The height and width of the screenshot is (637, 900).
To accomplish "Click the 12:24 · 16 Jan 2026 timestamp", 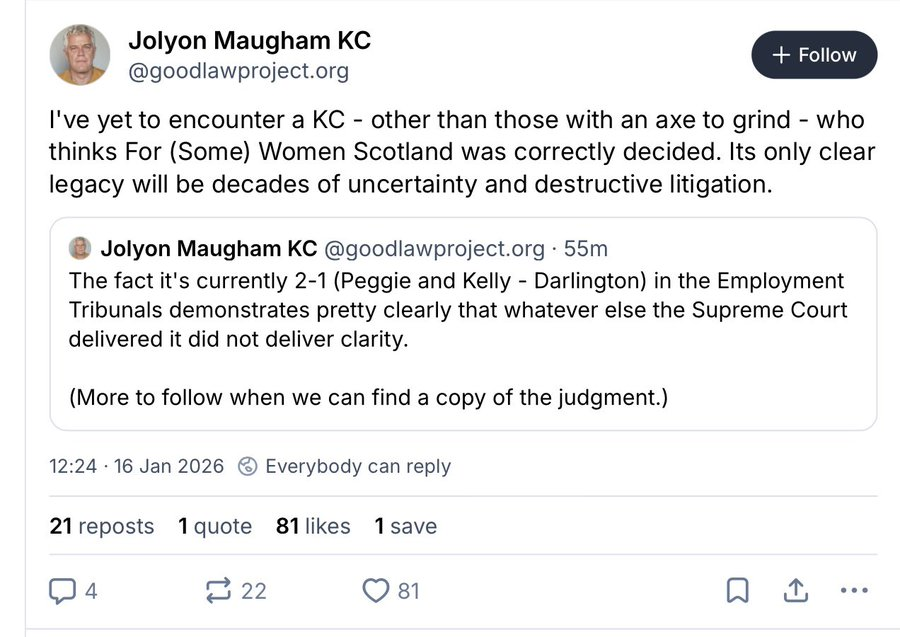I will (x=136, y=466).
